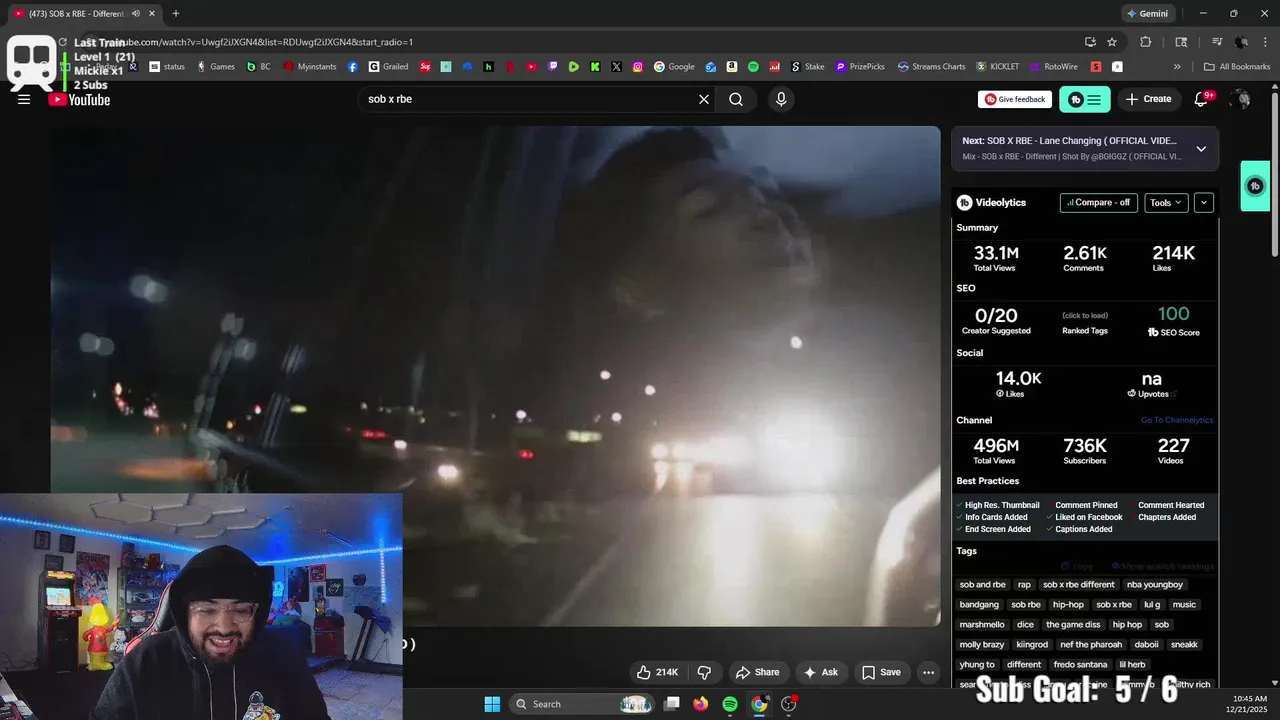1280x720 pixels.
Task: Click the 'Captions Added' best practice
Action: 1084,529
